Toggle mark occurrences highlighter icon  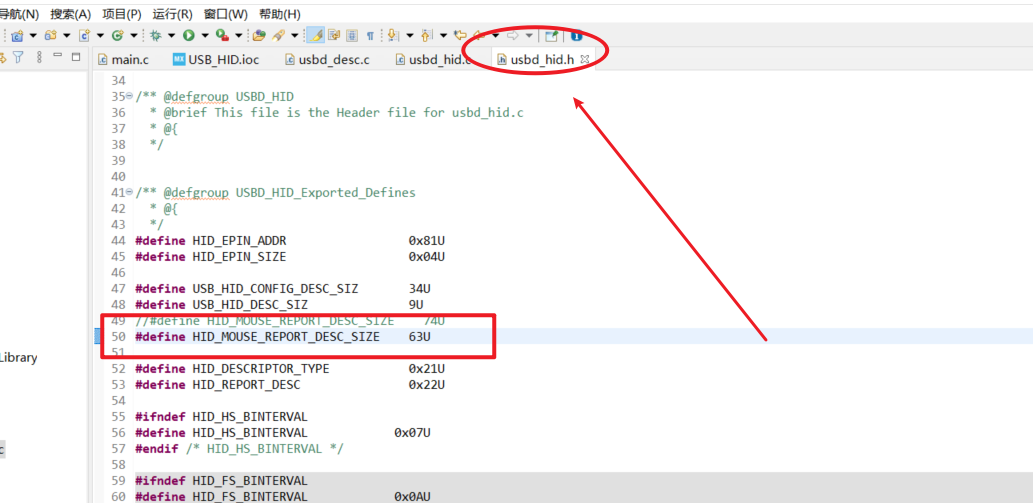tap(316, 36)
